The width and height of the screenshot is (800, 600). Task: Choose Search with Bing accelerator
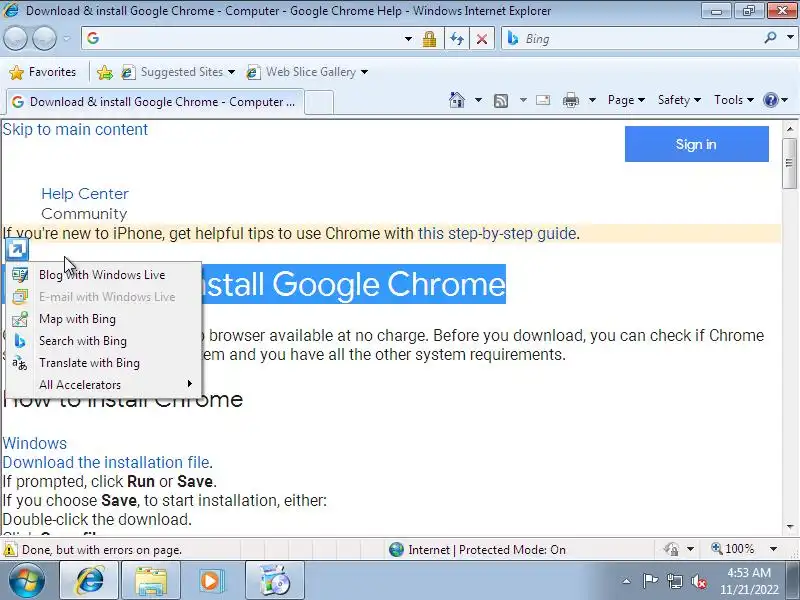pyautogui.click(x=104, y=341)
